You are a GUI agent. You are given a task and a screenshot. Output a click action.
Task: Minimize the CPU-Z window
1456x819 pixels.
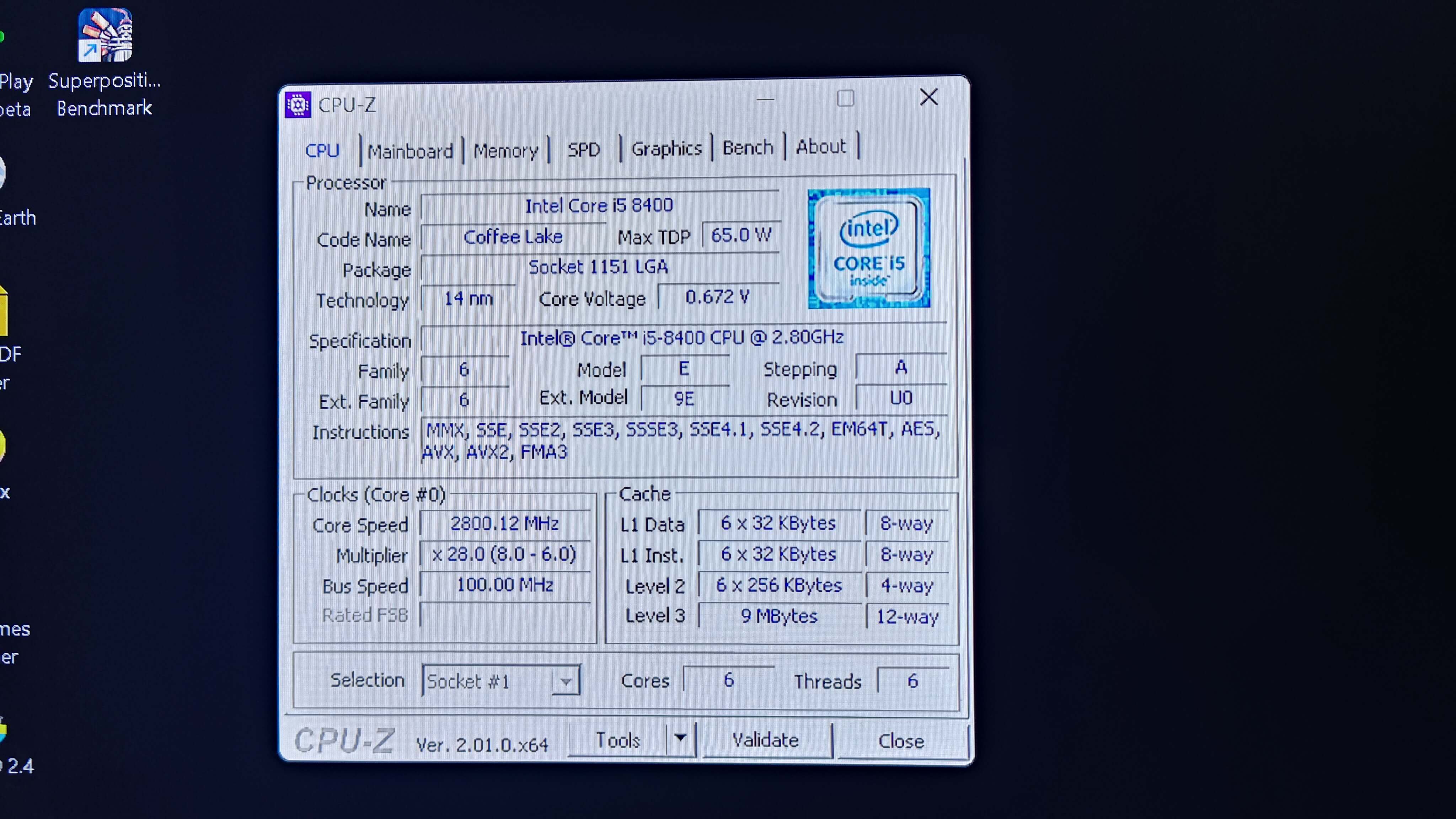(765, 100)
